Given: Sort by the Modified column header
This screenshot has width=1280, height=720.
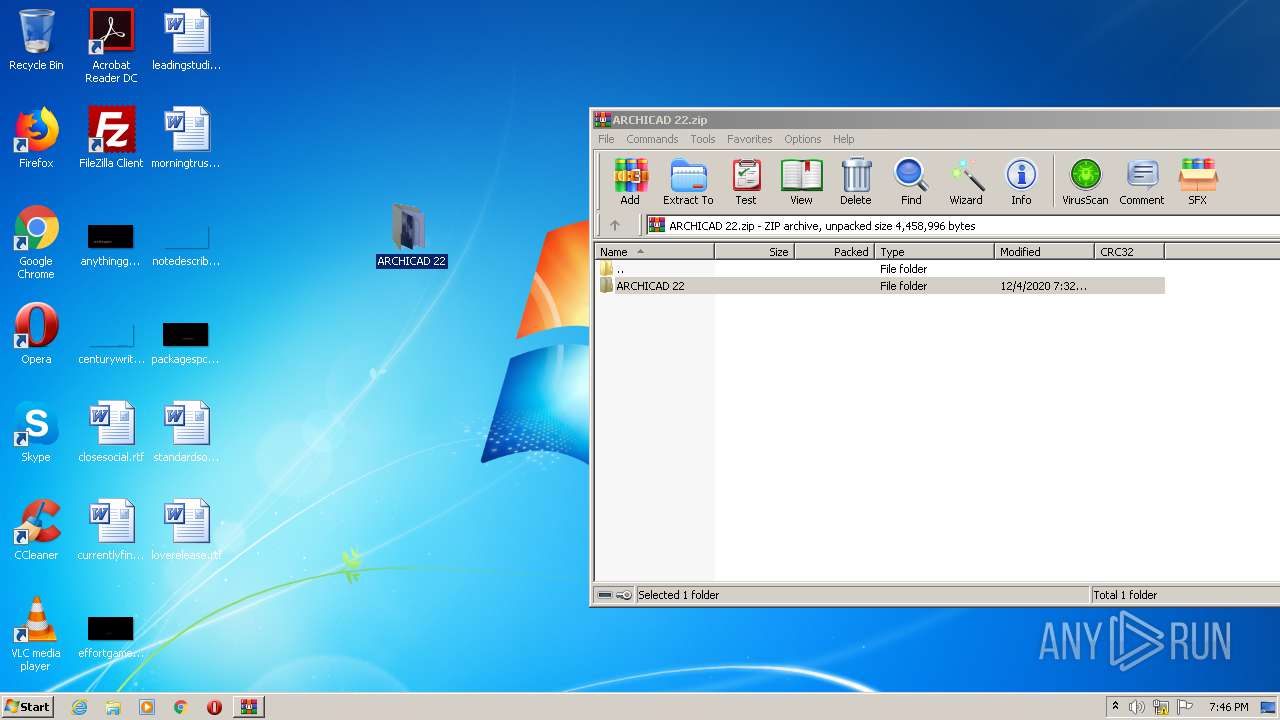Looking at the screenshot, I should [1044, 252].
